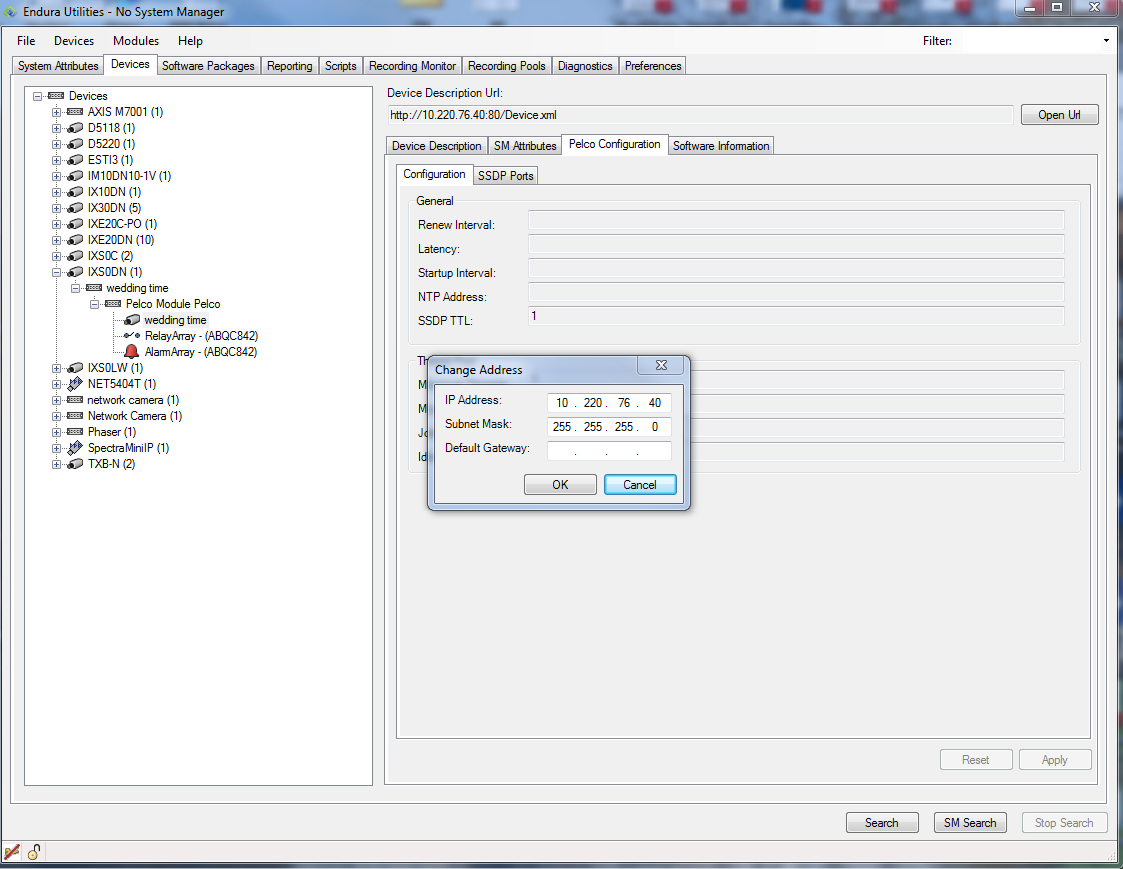This screenshot has height=869, width=1123.
Task: Click the SpectraMiniIP device icon
Action: click(x=75, y=448)
